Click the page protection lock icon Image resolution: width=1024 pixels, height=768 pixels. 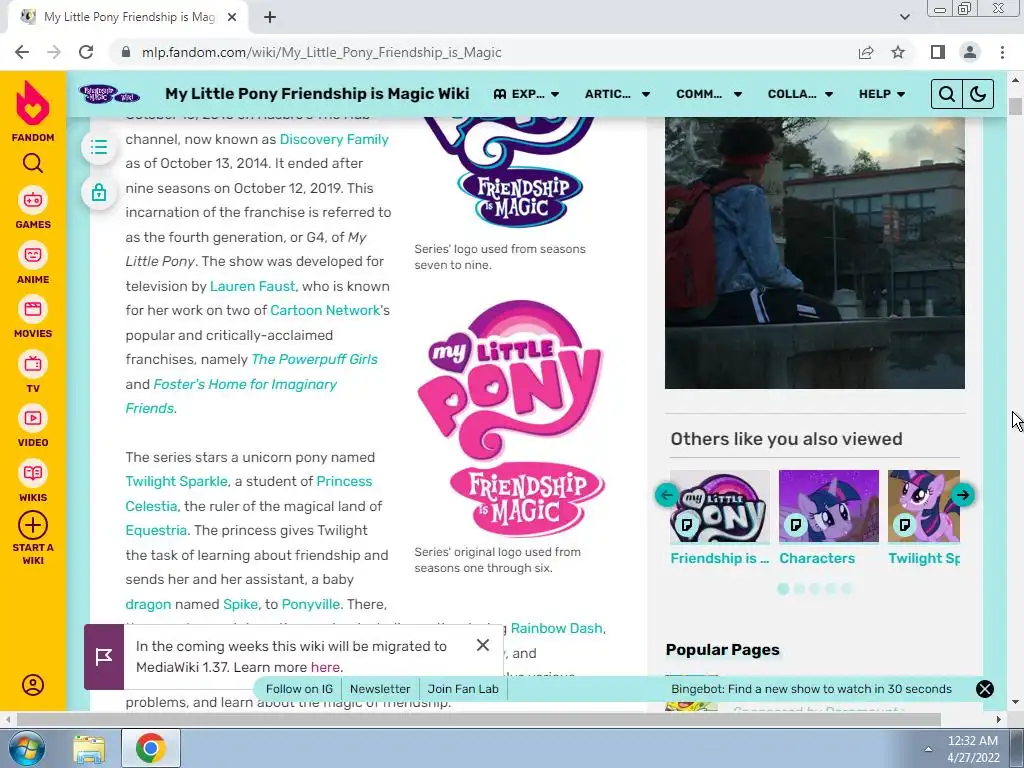click(x=99, y=192)
